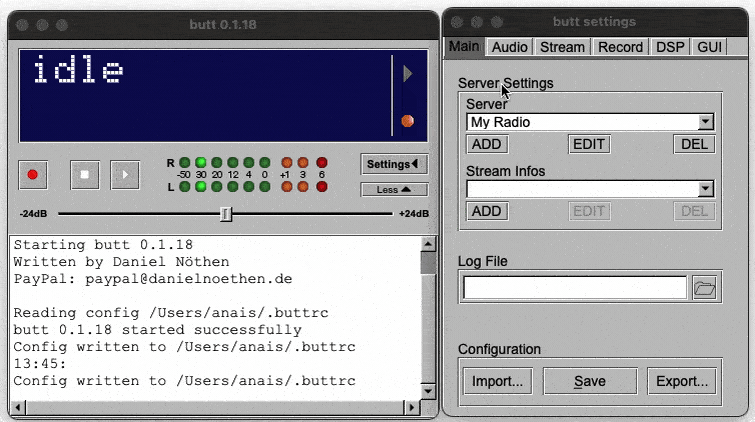
Task: Click EDIT to modify the server
Action: (589, 144)
